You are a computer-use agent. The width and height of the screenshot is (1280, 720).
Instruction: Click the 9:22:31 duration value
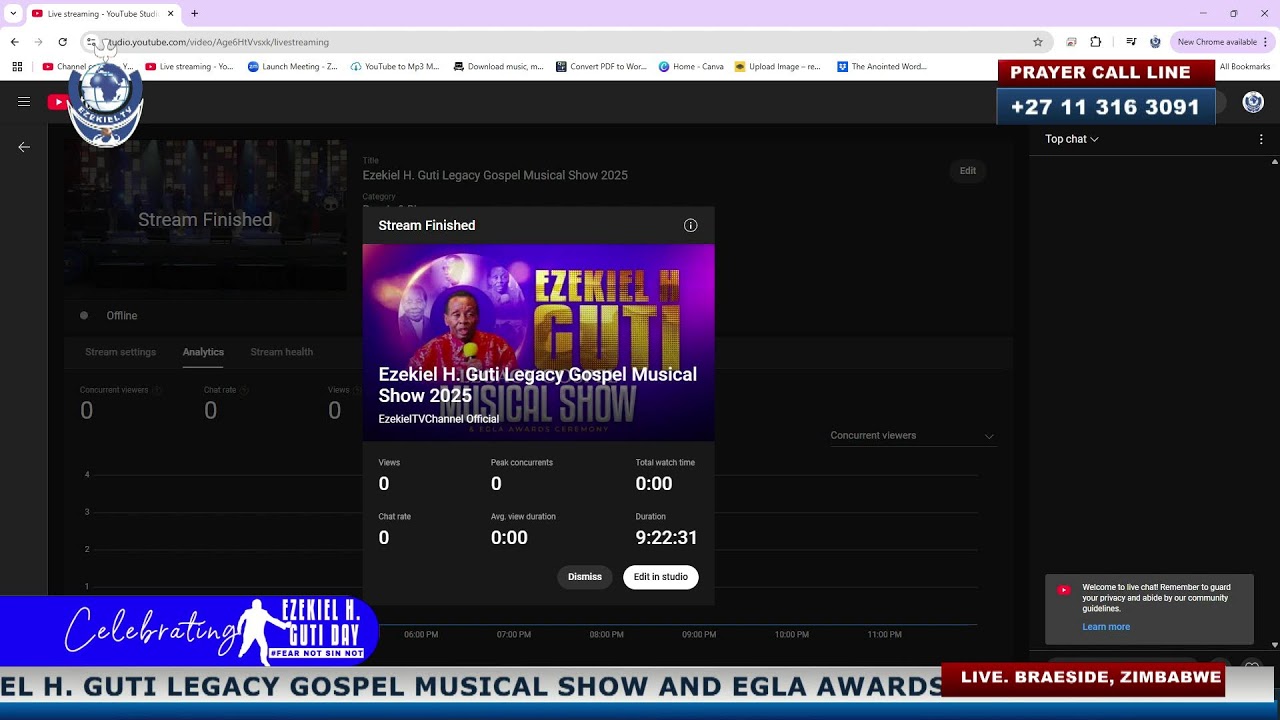click(x=666, y=538)
